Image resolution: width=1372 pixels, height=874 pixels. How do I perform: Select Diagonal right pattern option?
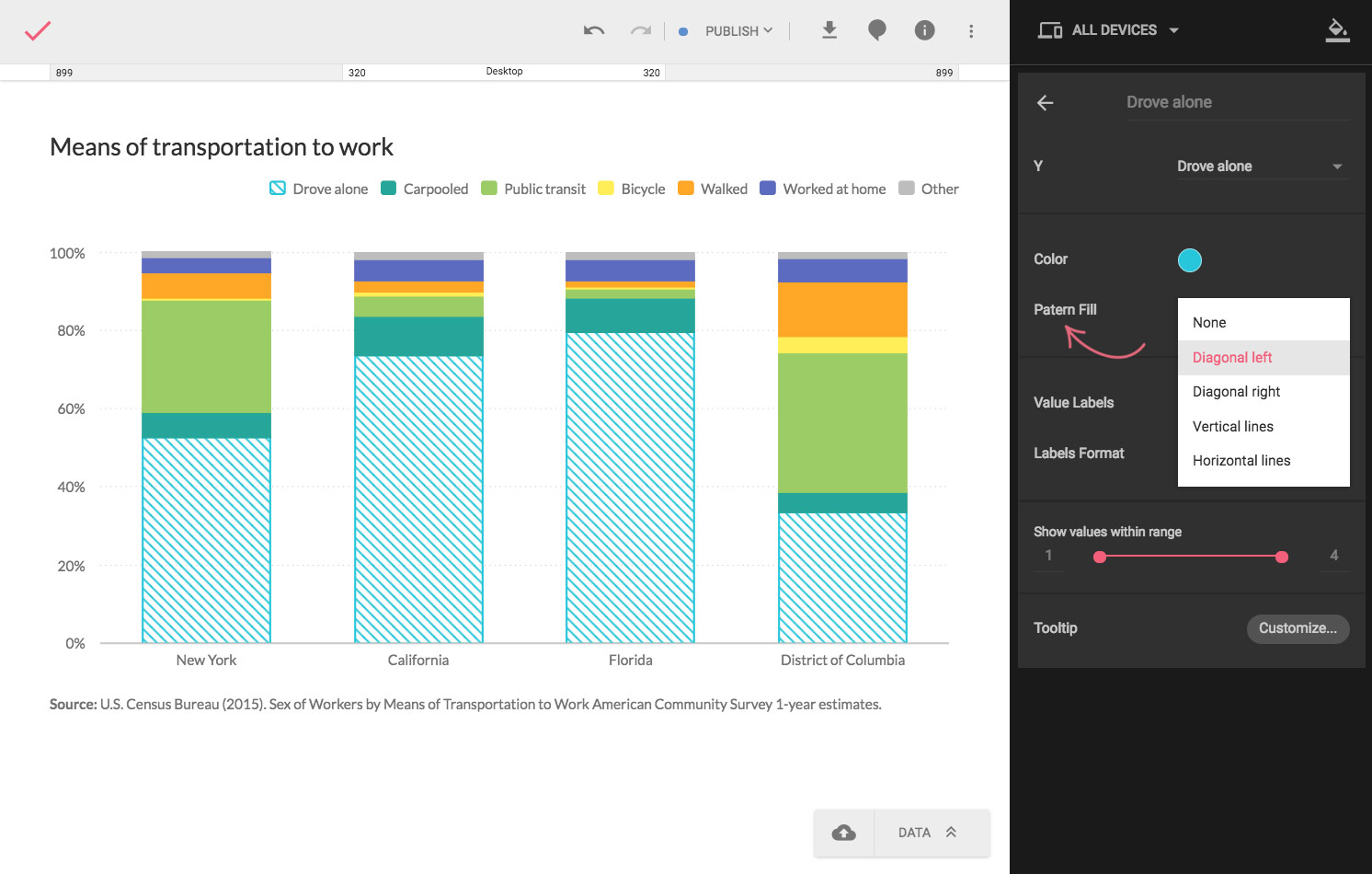point(1236,392)
